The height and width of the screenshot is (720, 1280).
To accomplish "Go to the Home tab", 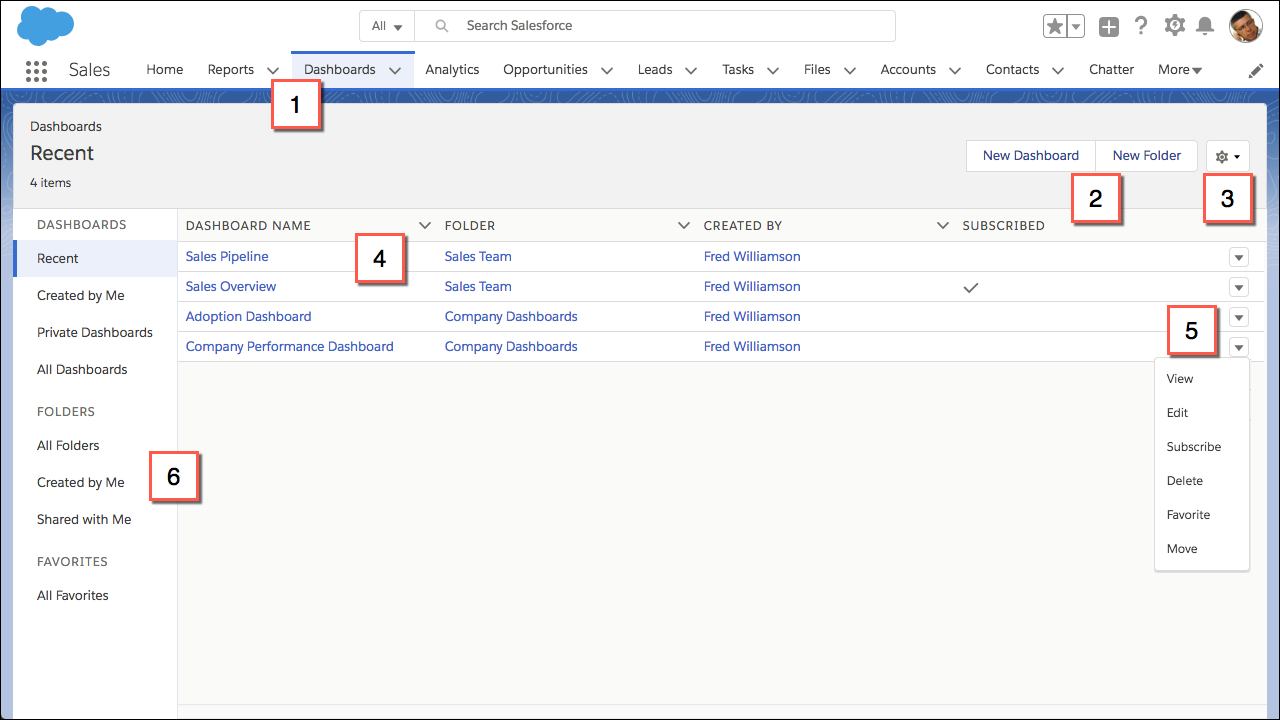I will pyautogui.click(x=165, y=70).
